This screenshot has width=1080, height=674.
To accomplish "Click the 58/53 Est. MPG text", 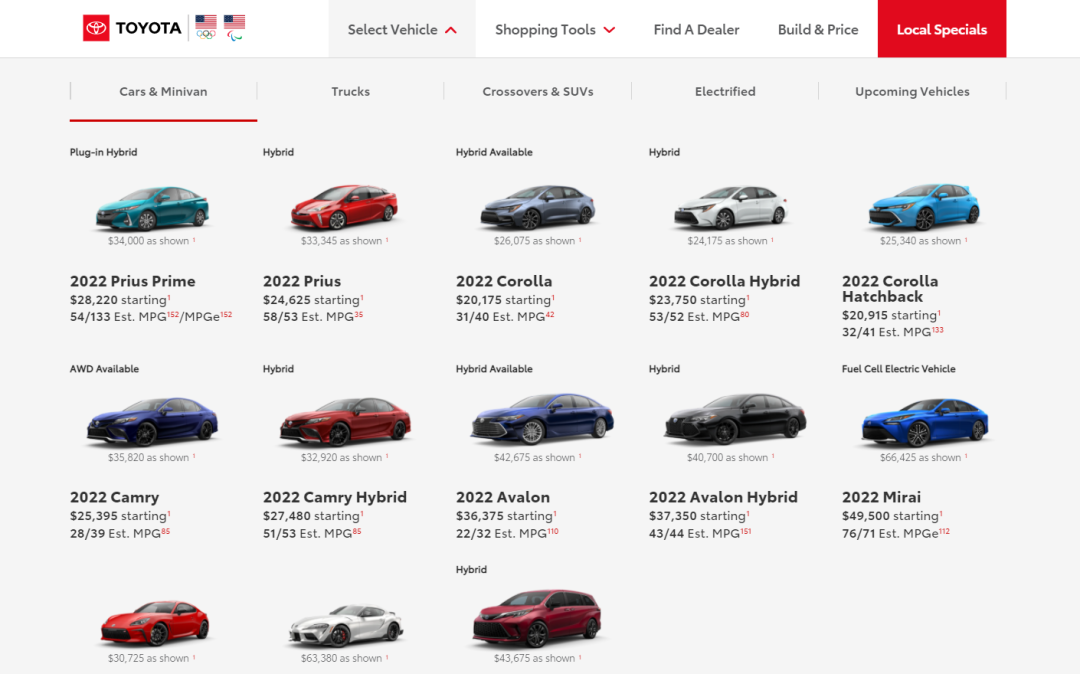I will [x=312, y=317].
